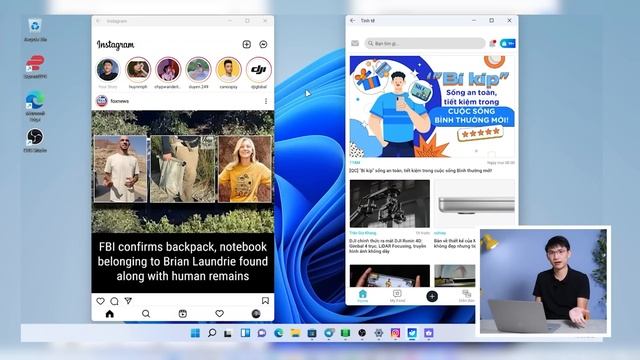
Task: Open the mail envelope icon in Tinh tế
Action: [x=355, y=43]
